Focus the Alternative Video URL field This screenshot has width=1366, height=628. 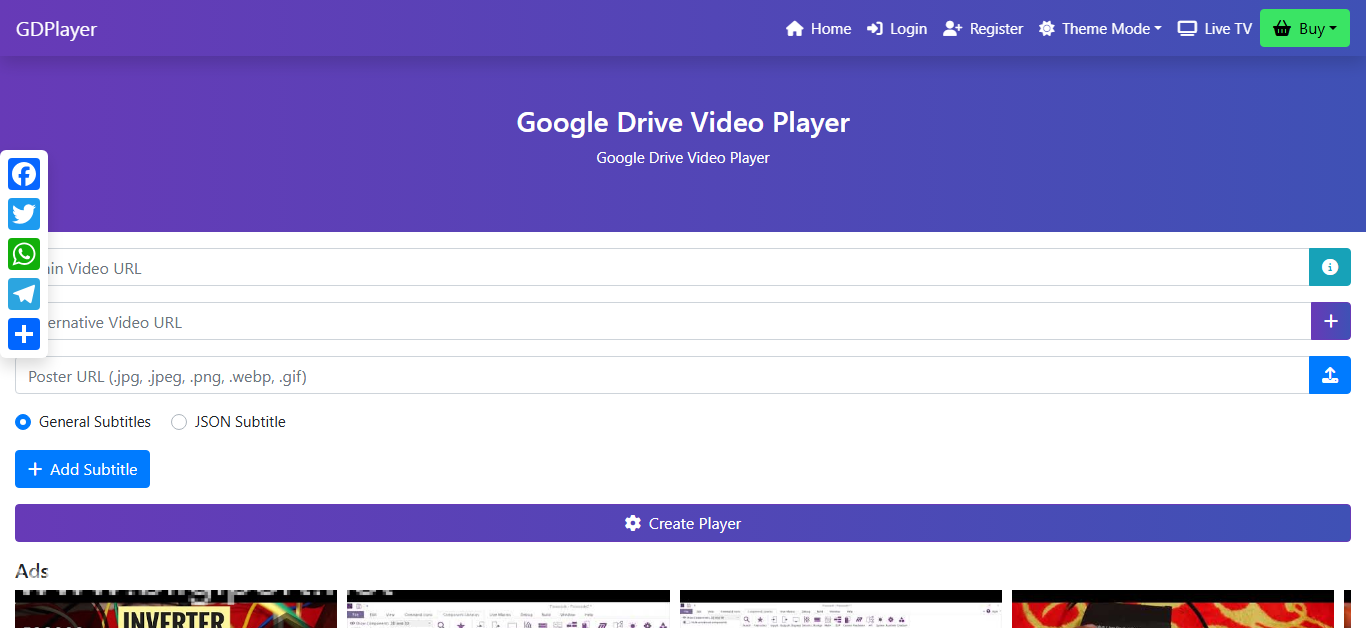[663, 321]
